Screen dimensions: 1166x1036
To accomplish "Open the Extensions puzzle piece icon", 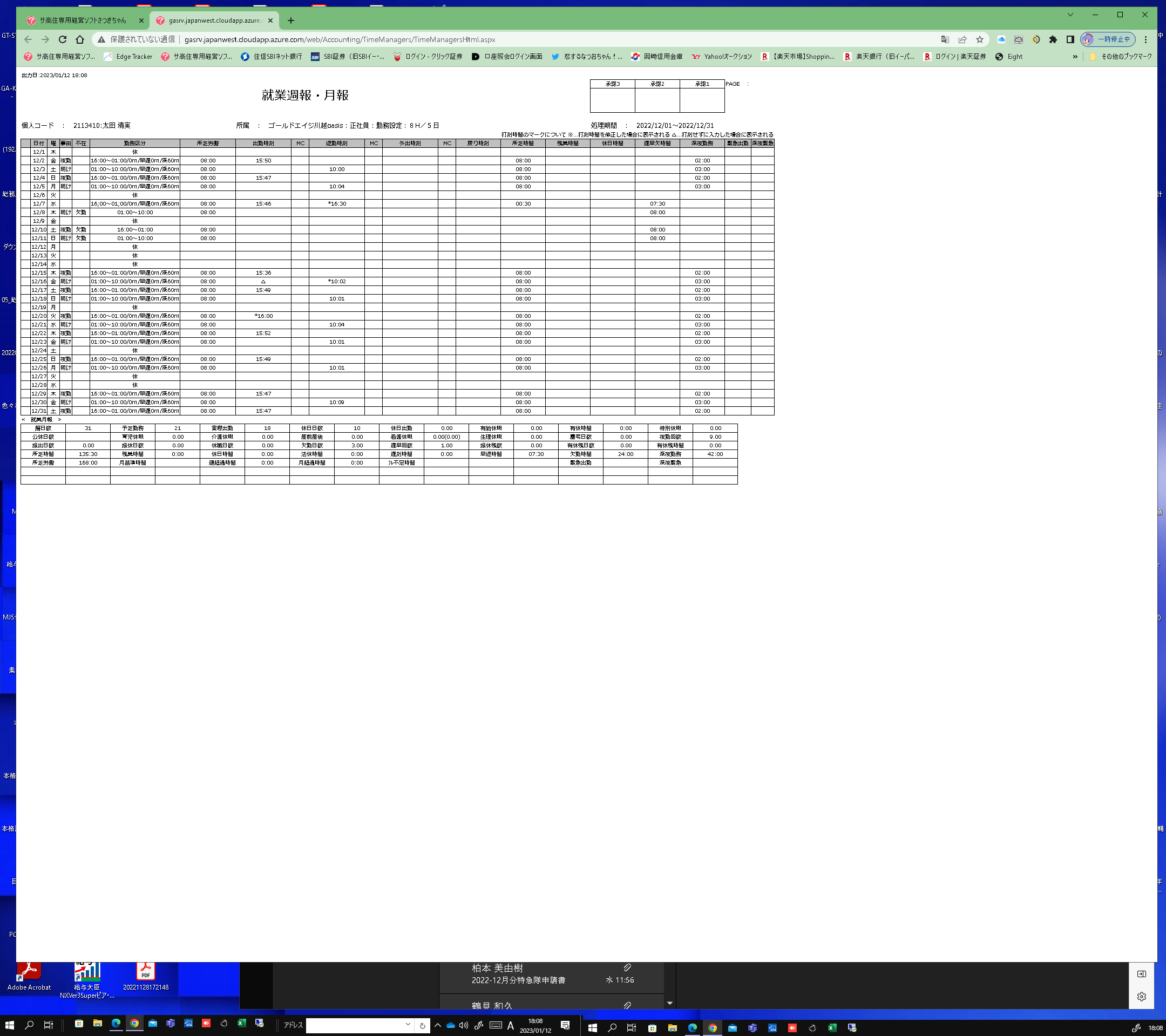I will coord(1053,39).
